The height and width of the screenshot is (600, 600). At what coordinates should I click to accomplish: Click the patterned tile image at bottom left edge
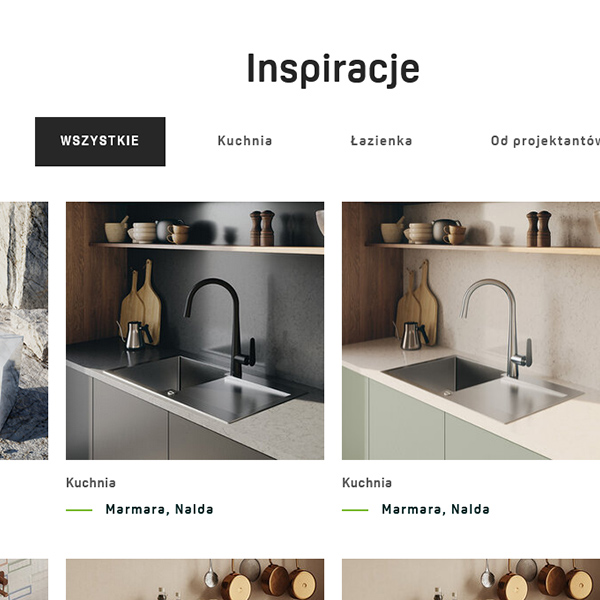[24, 579]
